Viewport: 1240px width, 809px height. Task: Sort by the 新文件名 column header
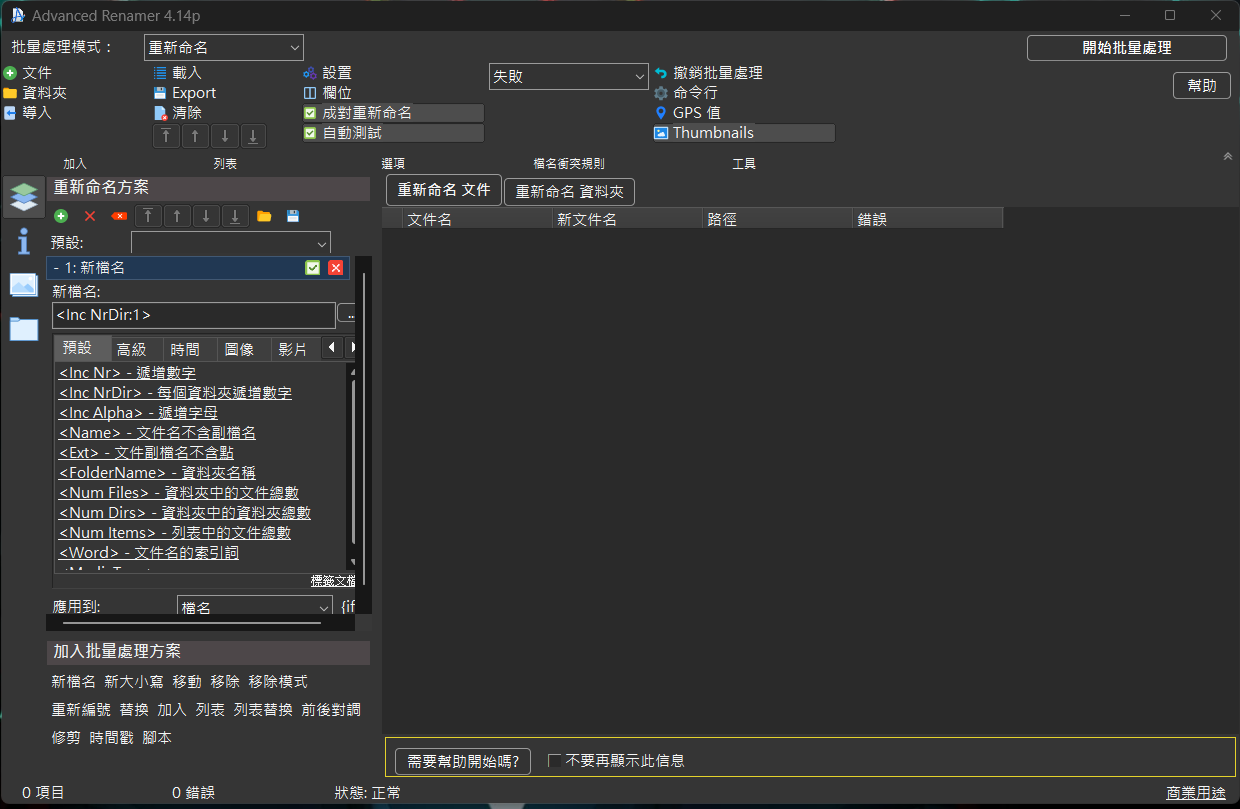(x=628, y=219)
